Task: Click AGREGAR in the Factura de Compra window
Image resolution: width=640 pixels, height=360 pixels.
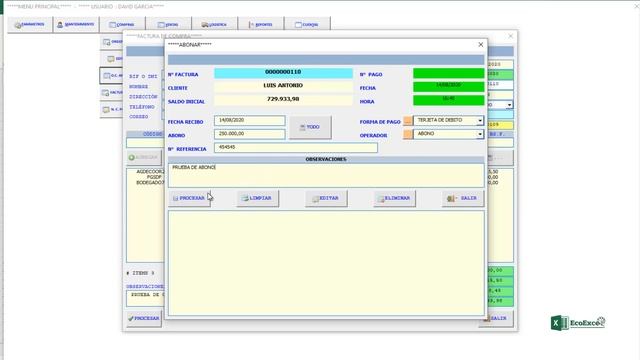Action: click(x=144, y=157)
